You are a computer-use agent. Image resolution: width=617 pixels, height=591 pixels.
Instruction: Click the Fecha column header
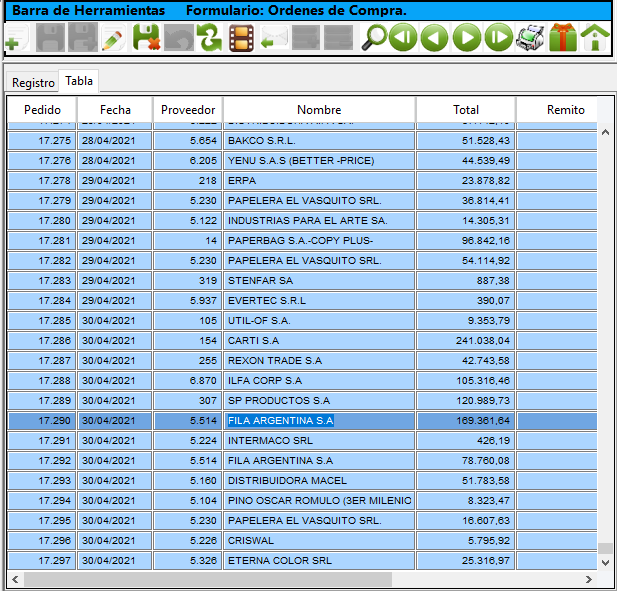(115, 110)
